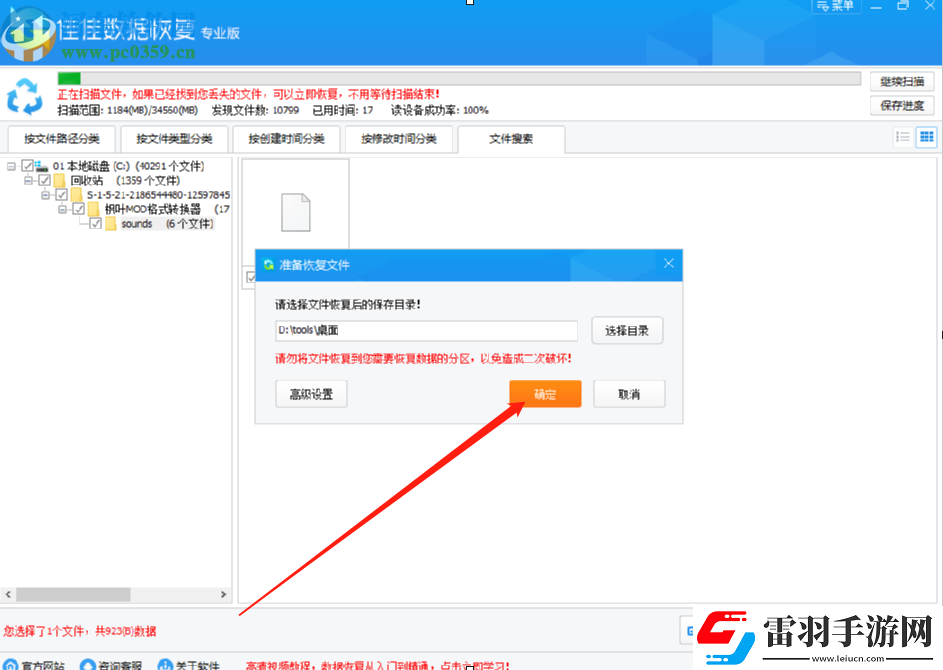
Task: Click the 关于软件 icon
Action: pyautogui.click(x=165, y=665)
